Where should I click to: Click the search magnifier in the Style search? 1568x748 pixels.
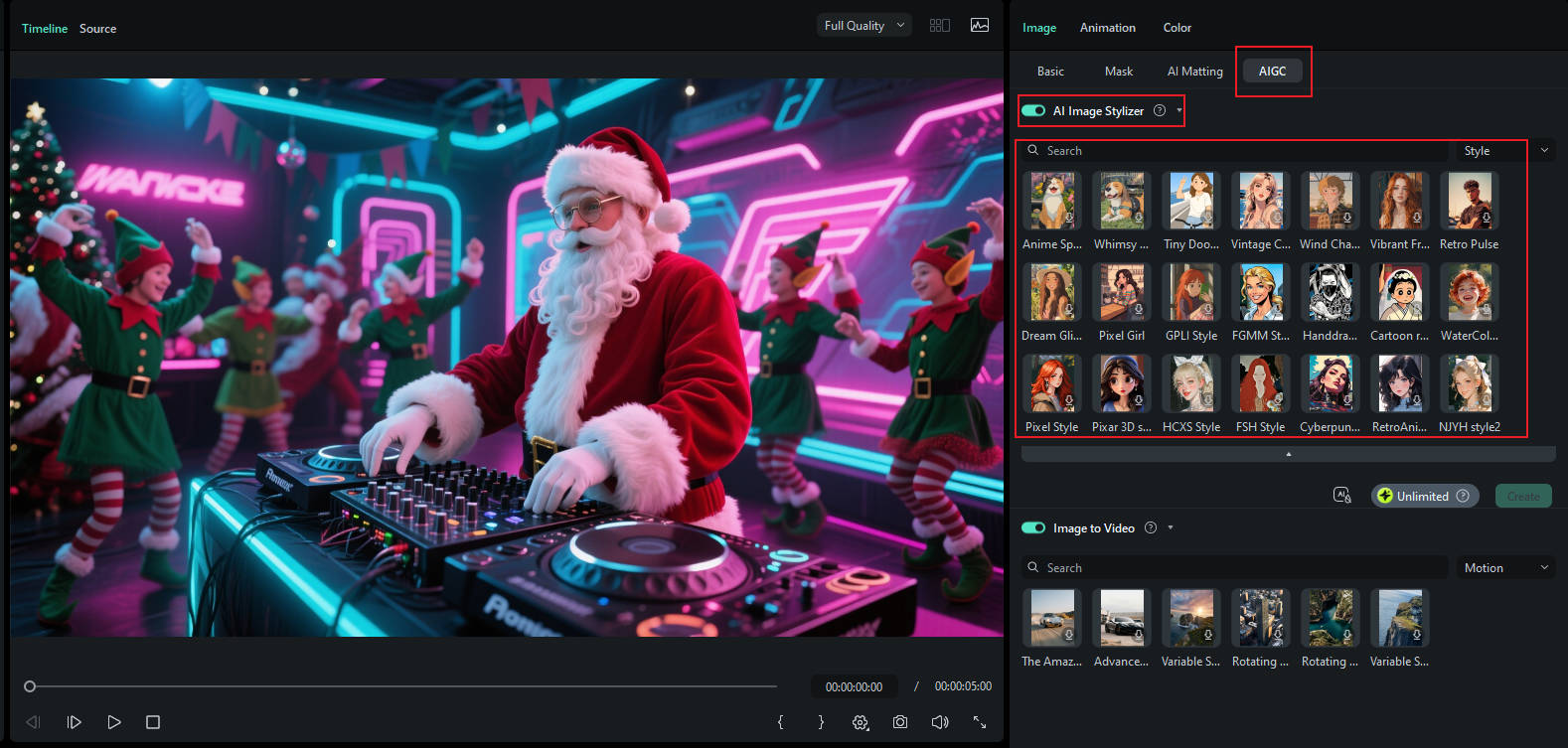tap(1033, 150)
